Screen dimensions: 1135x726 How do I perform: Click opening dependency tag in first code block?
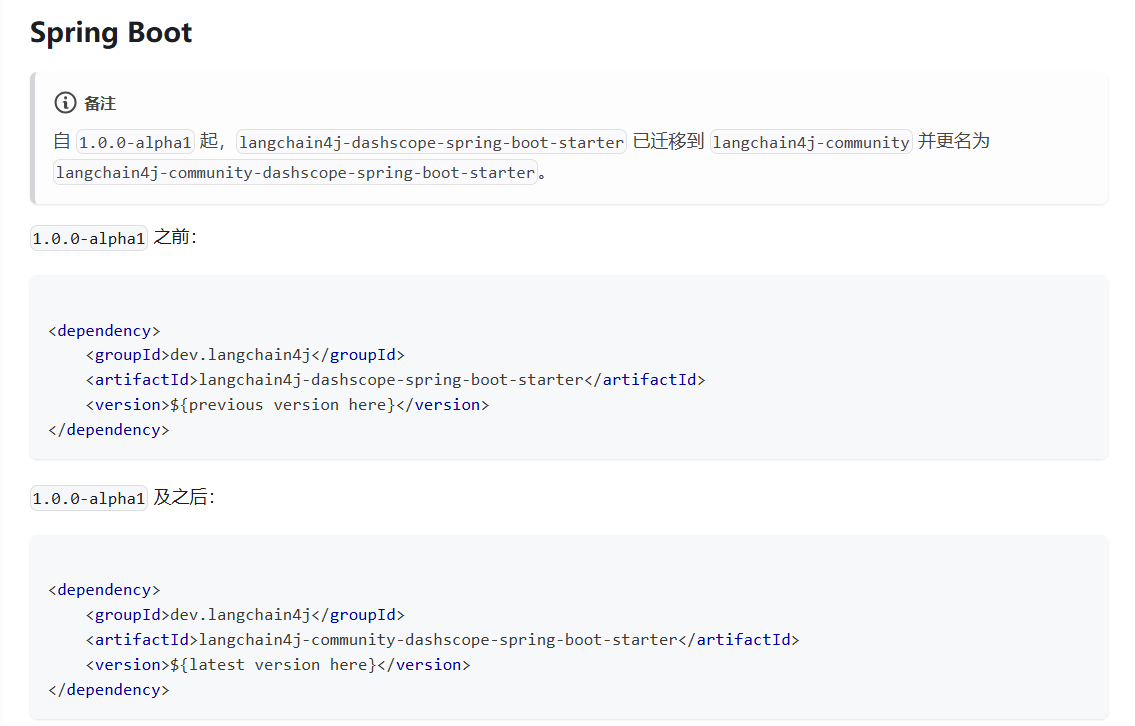point(104,330)
